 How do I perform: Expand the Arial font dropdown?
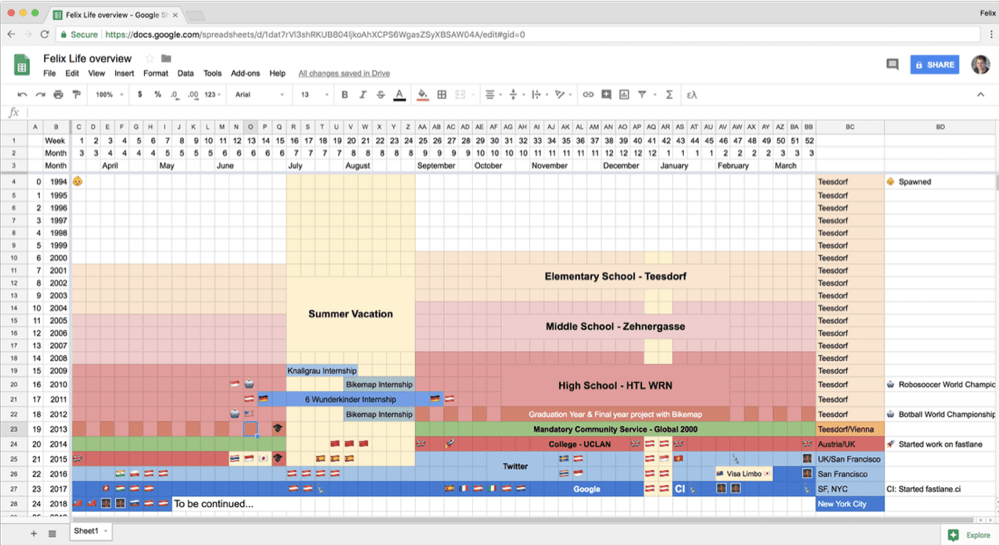click(258, 95)
